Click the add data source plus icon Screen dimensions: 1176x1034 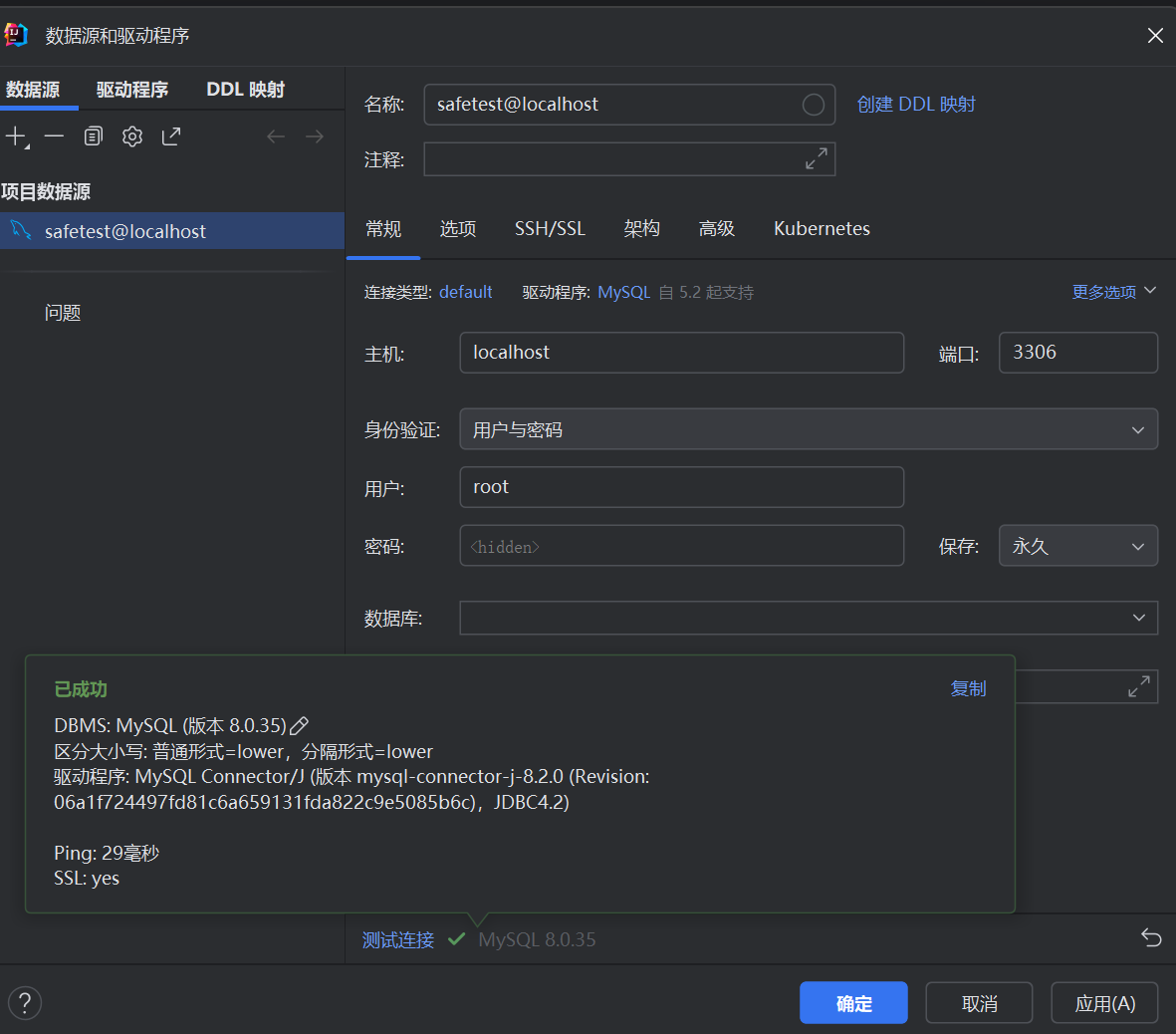[x=17, y=136]
